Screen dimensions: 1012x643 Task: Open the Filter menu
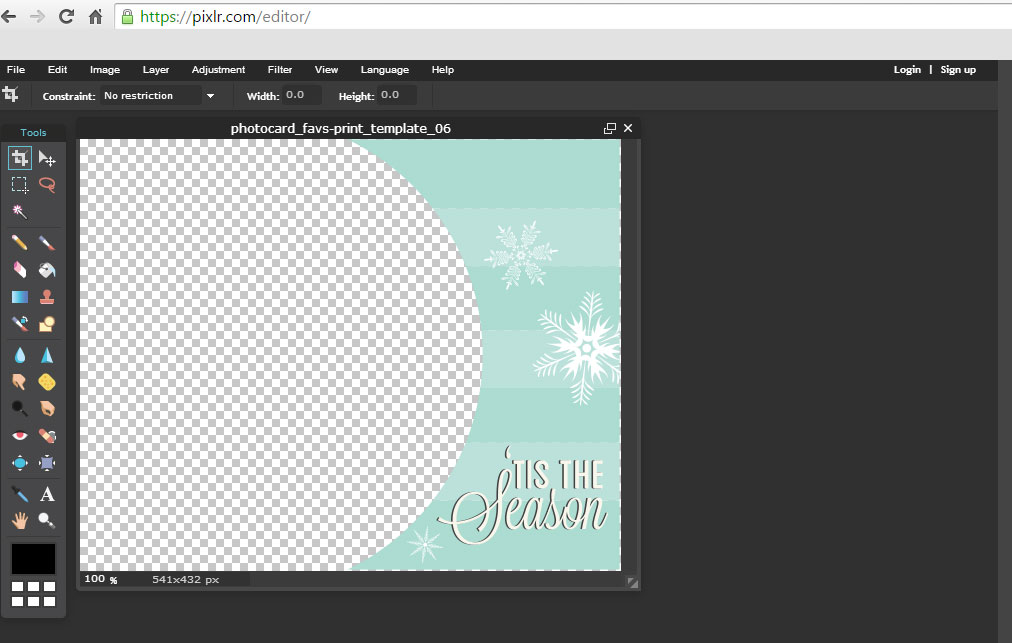pyautogui.click(x=280, y=70)
